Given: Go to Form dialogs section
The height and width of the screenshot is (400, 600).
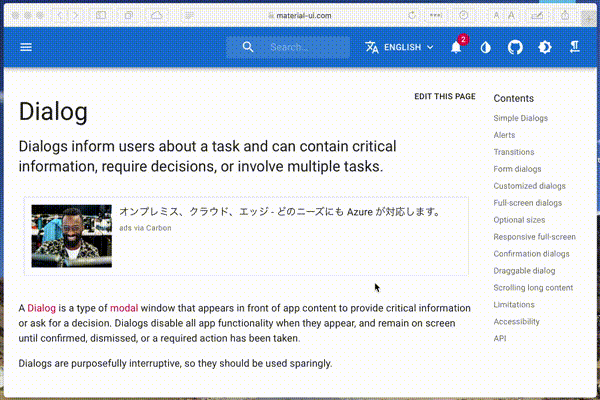Looking at the screenshot, I should 517,169.
